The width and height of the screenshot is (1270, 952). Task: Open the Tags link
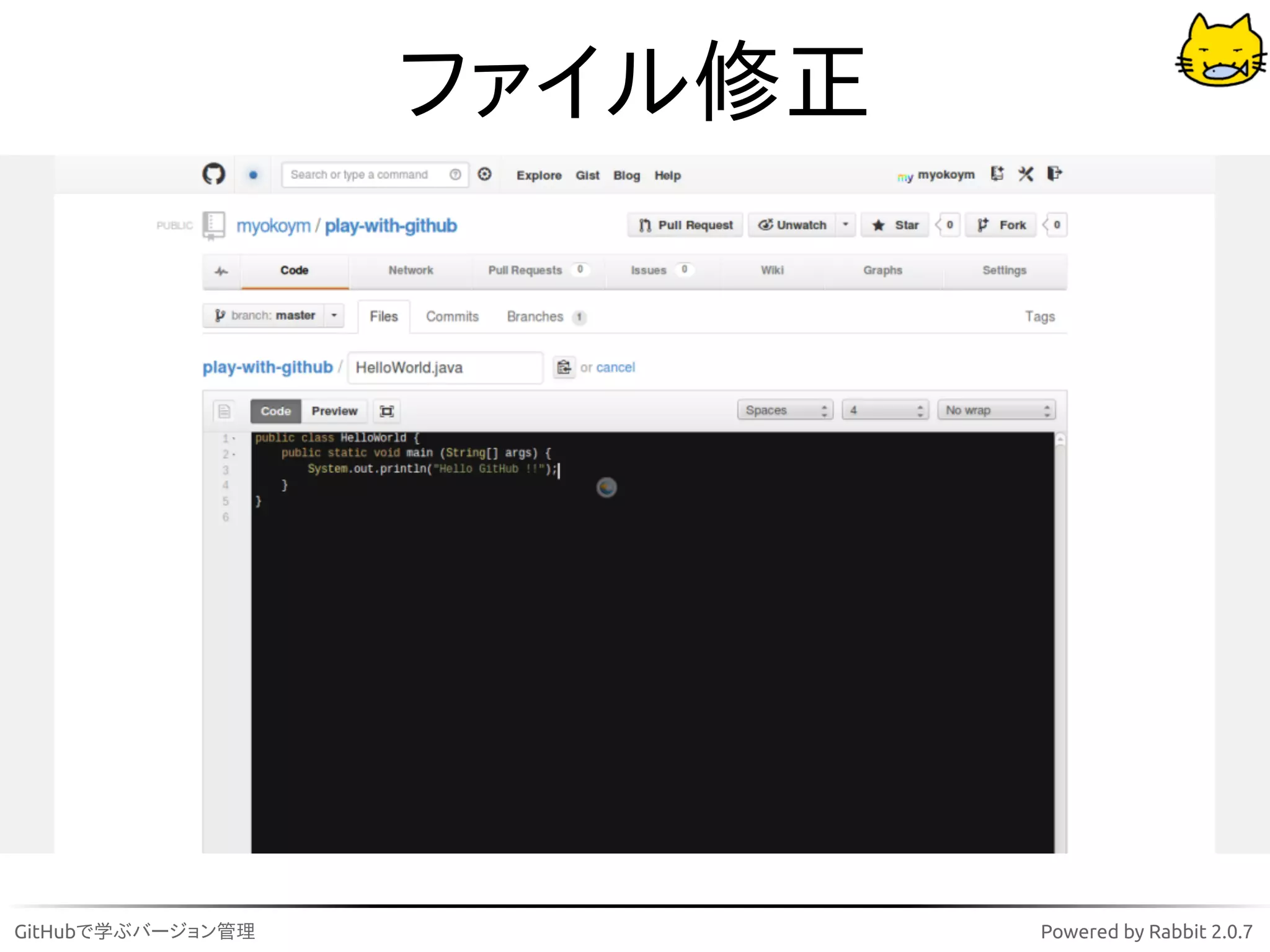coord(1040,317)
